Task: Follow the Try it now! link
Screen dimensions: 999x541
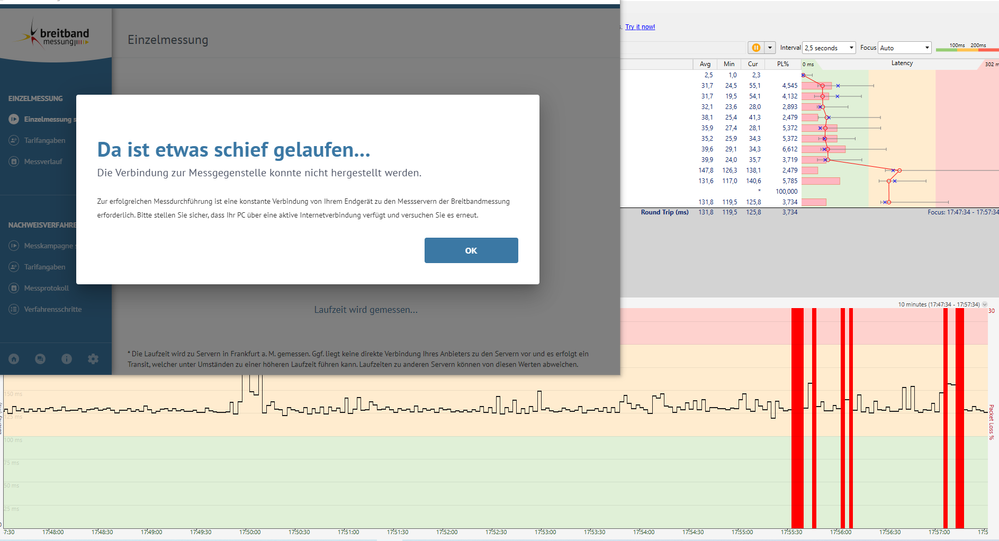Action: click(640, 27)
